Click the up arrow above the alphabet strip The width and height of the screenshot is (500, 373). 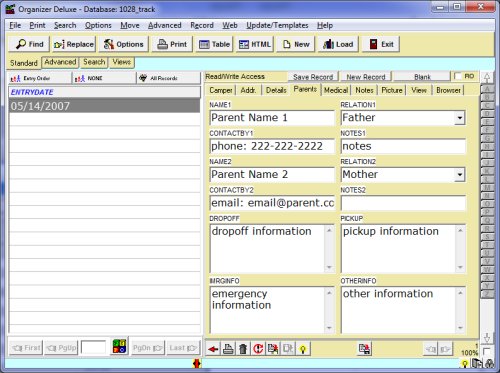coord(487,78)
